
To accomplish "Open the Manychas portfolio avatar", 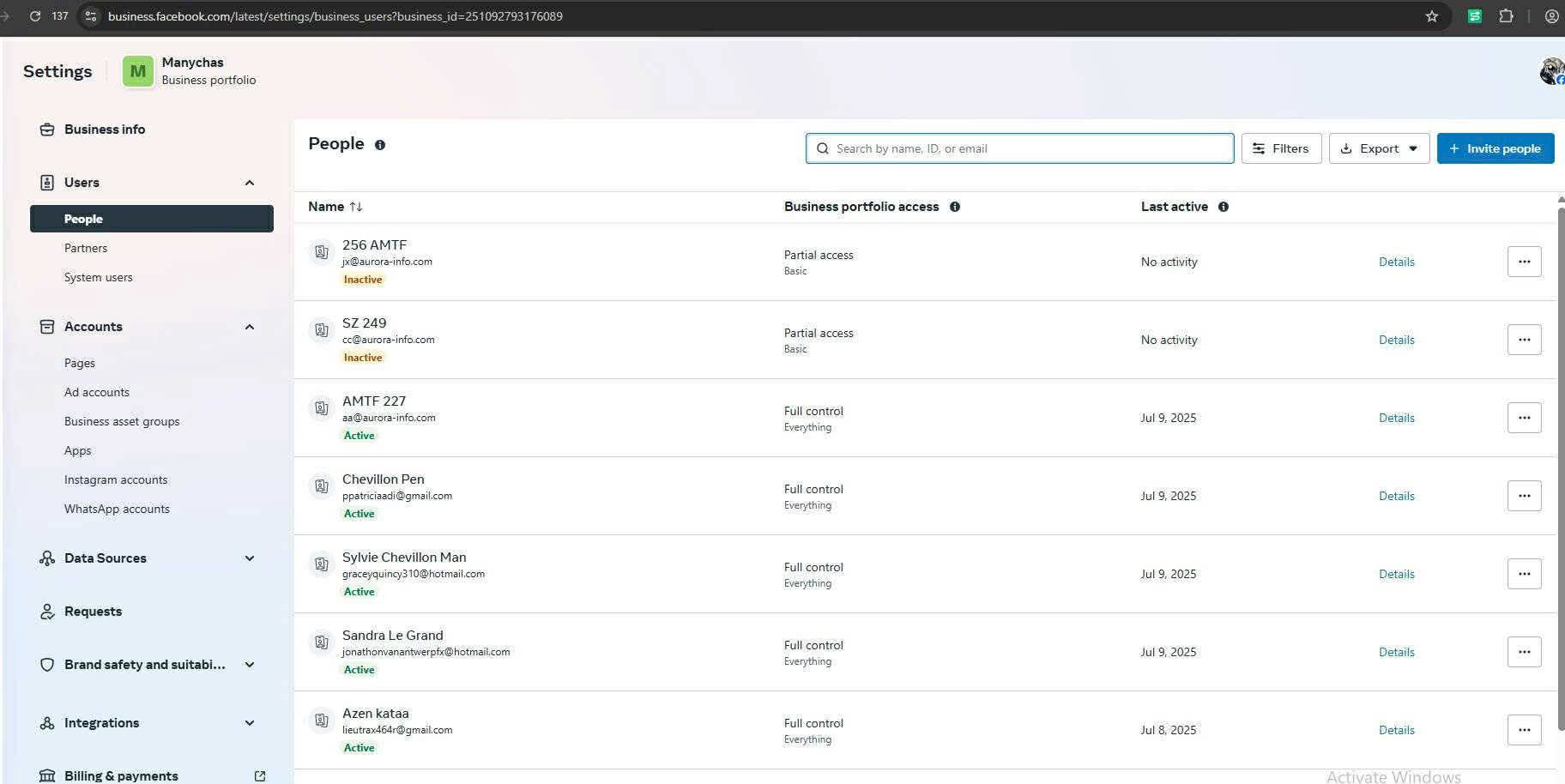I will pyautogui.click(x=138, y=71).
